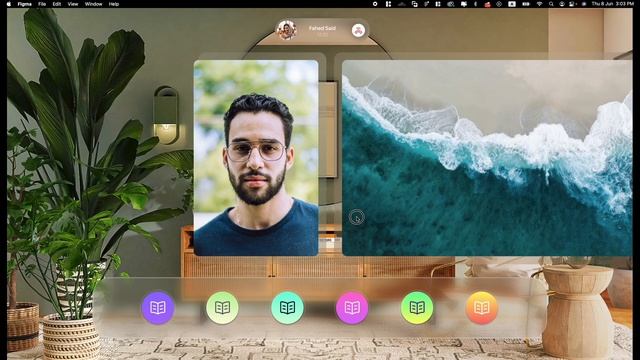Click the battery icon in menu bar
640x360 pixels.
tap(526, 4)
